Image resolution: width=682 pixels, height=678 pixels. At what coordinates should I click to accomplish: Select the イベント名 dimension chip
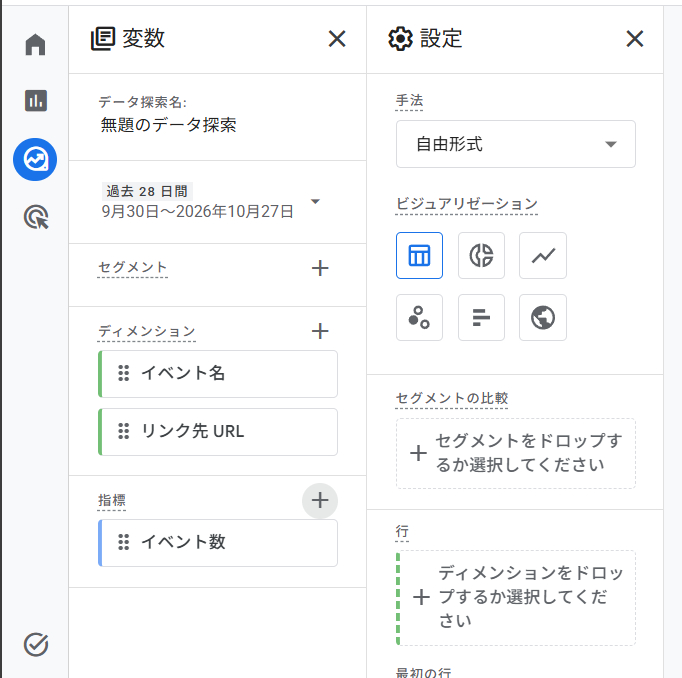pyautogui.click(x=218, y=374)
